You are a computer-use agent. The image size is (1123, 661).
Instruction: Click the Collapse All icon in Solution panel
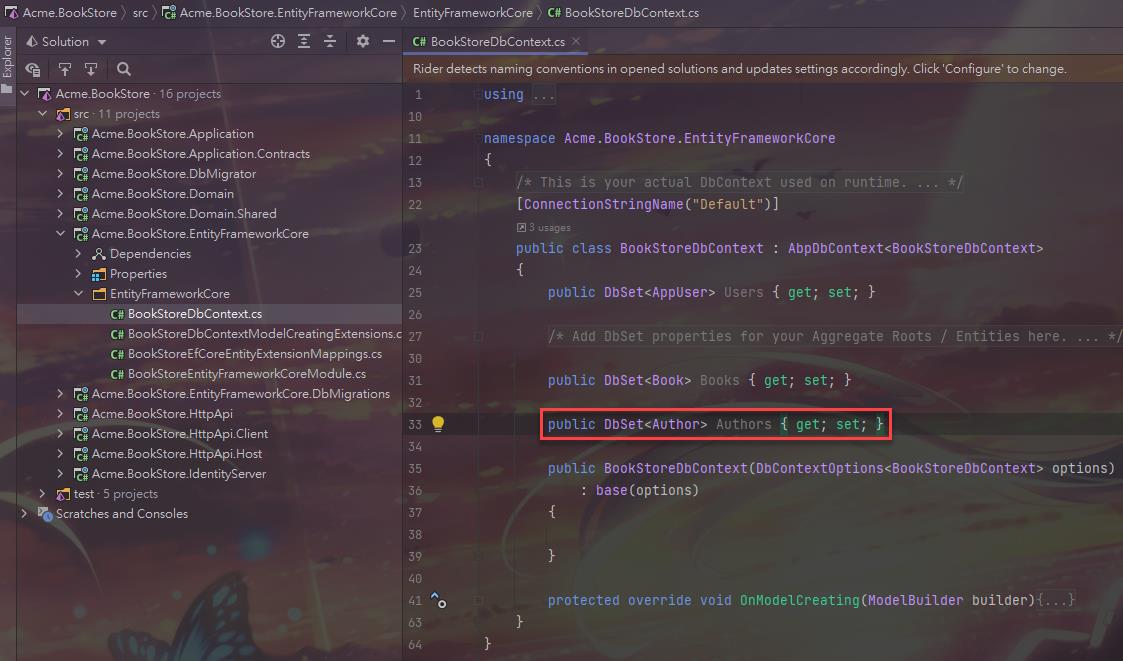(x=329, y=41)
